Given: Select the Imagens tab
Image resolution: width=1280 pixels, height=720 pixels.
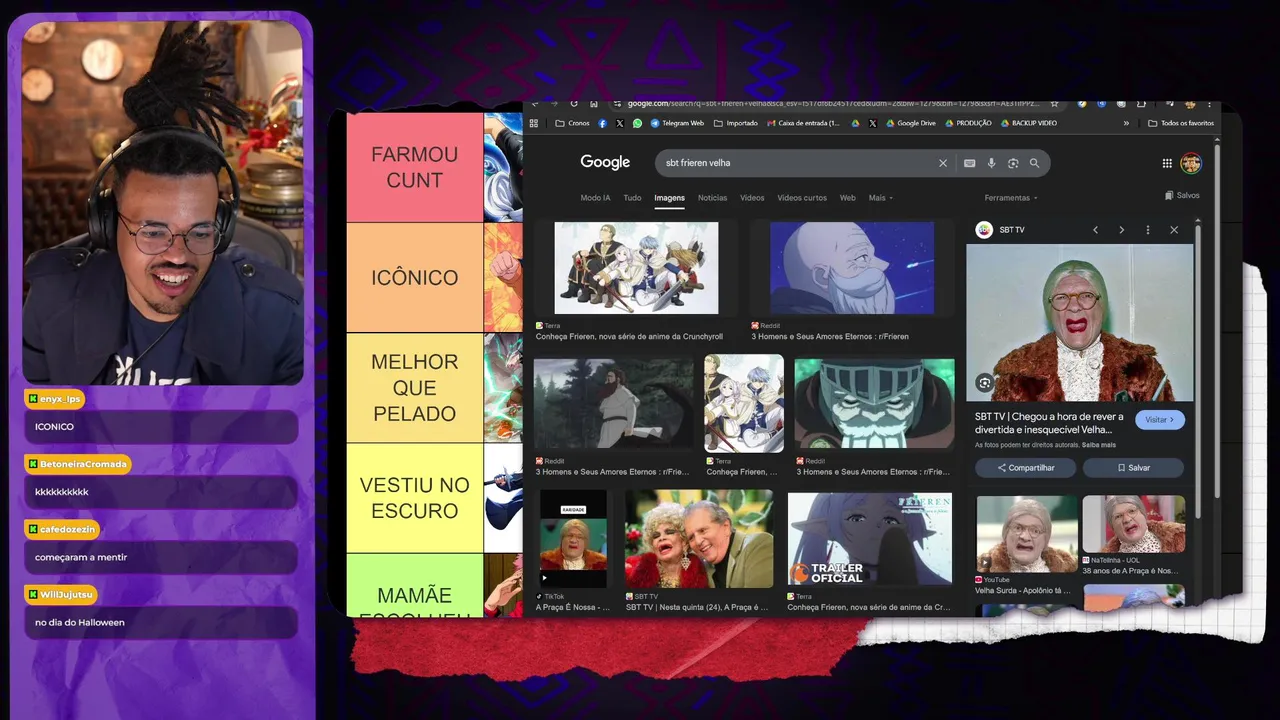Looking at the screenshot, I should [x=669, y=198].
